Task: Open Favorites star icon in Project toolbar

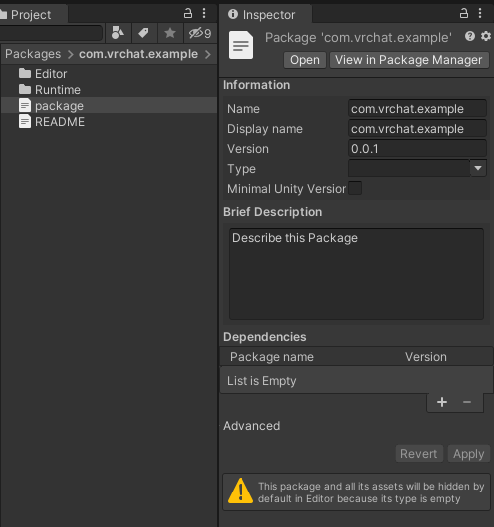Action: click(170, 33)
